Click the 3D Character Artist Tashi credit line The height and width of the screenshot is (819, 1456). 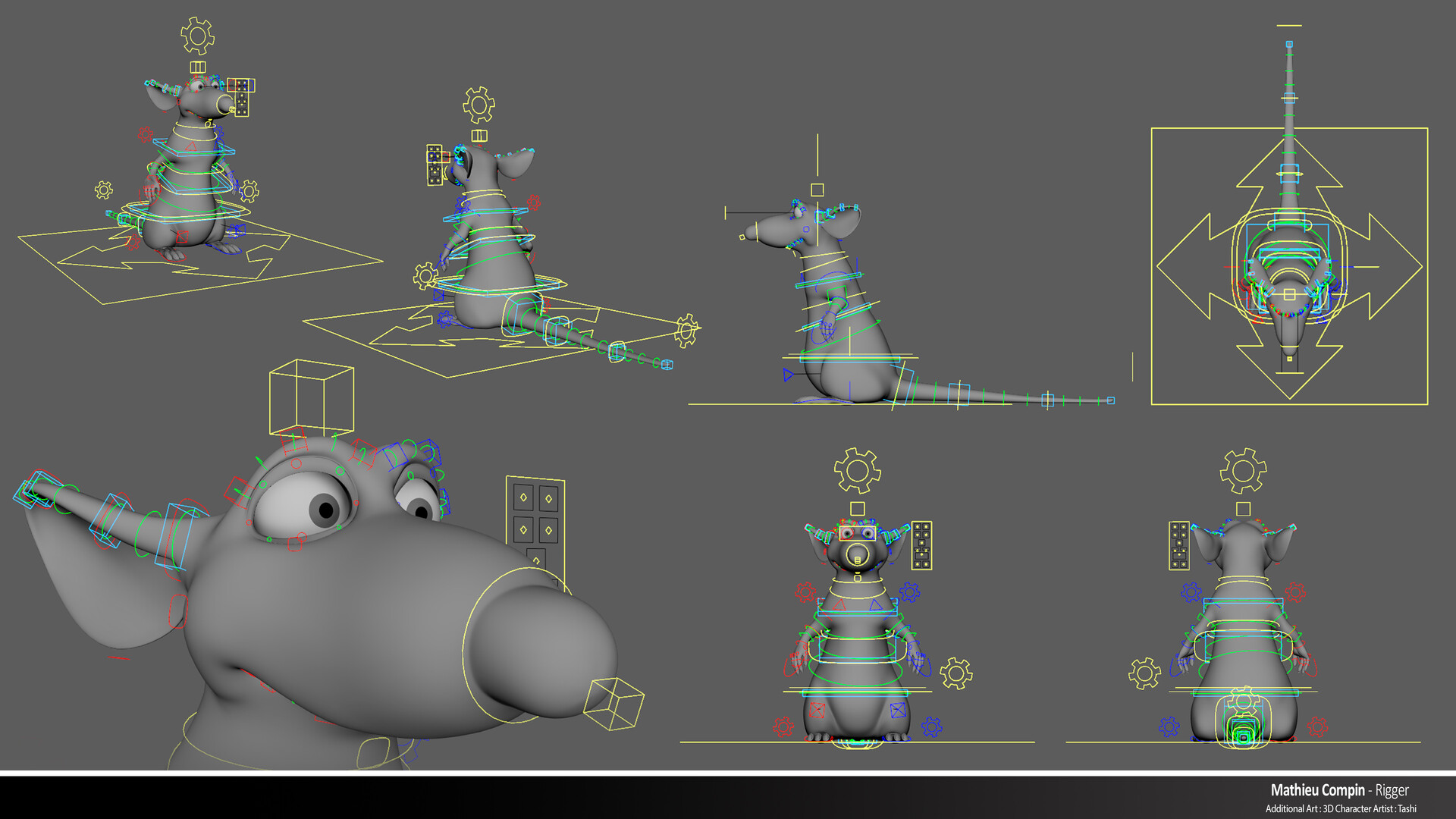(1340, 809)
